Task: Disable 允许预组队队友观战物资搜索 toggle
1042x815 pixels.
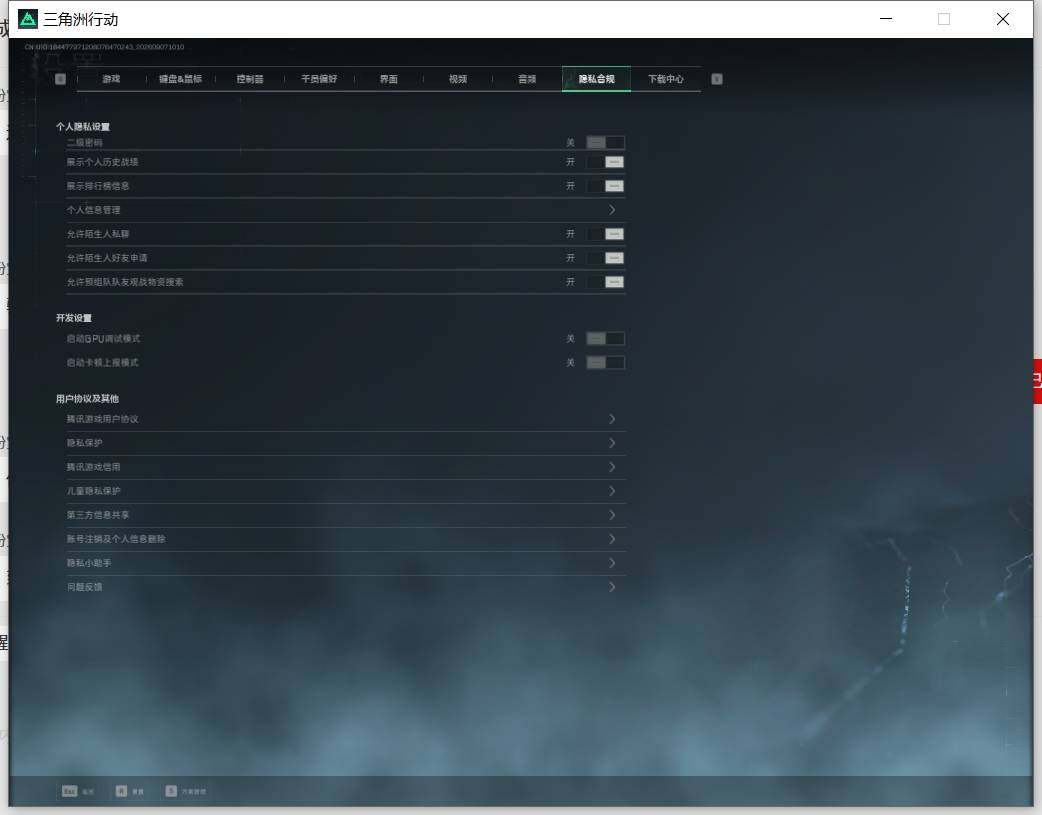Action: click(605, 282)
